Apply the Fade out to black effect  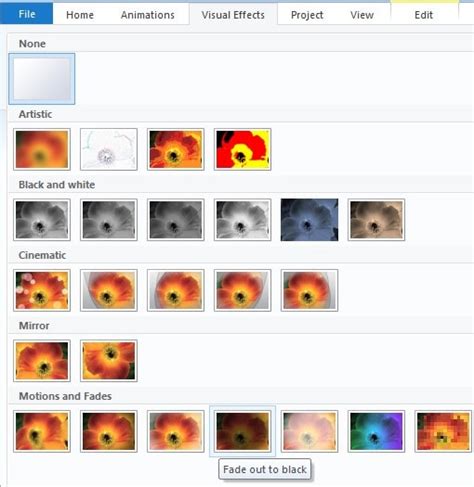pyautogui.click(x=243, y=431)
